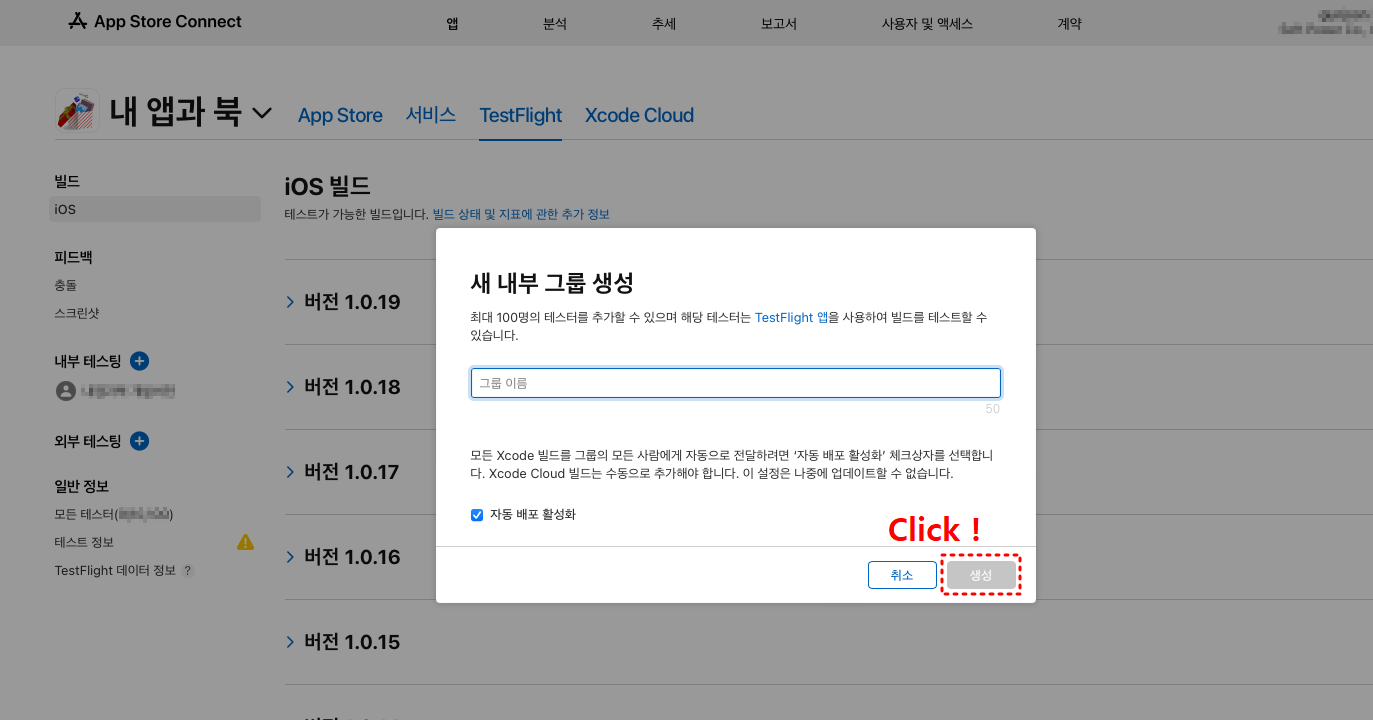Open 사용자 및 액세스 menu
1373x720 pixels.
[927, 24]
